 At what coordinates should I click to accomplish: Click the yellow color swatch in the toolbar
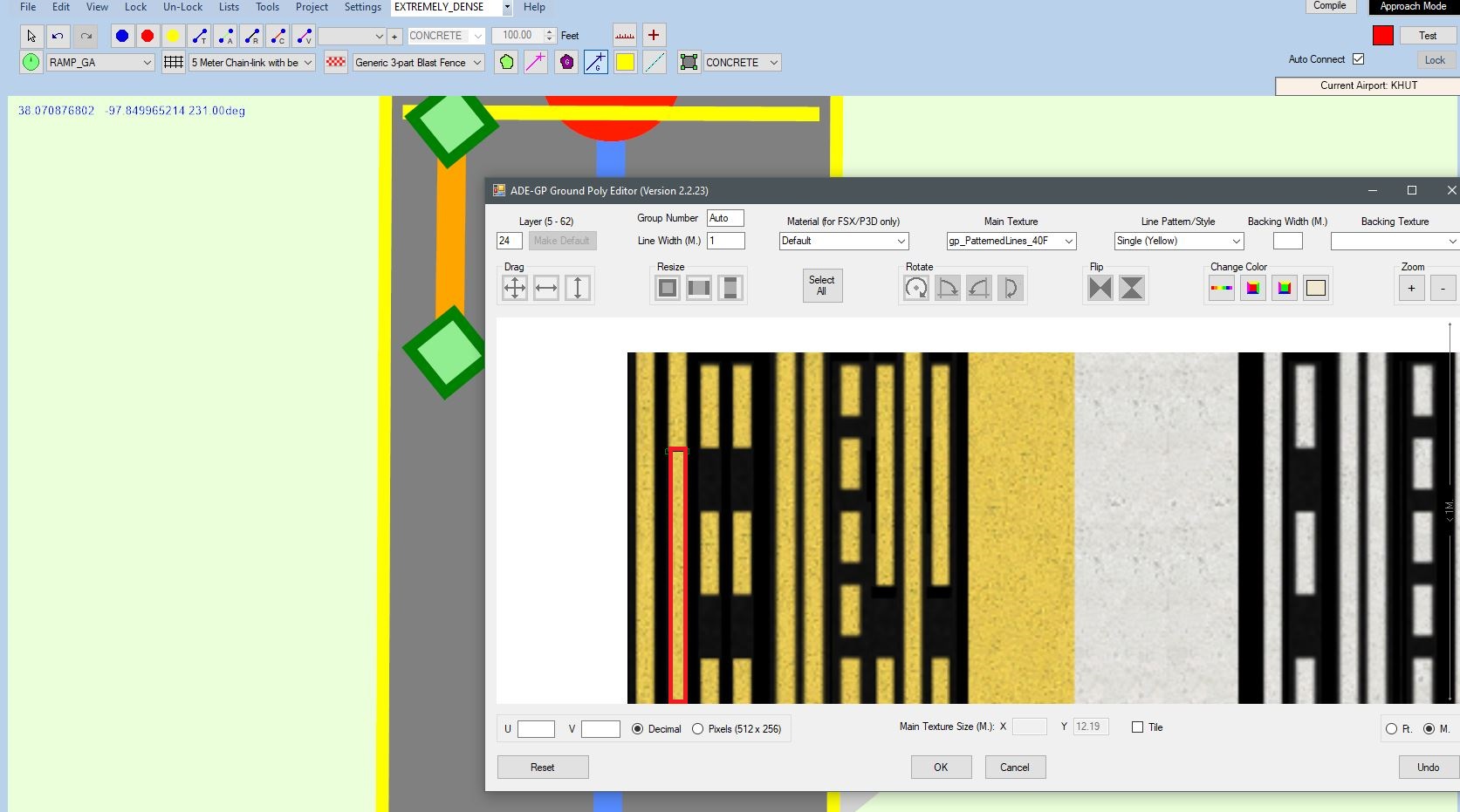[x=625, y=62]
